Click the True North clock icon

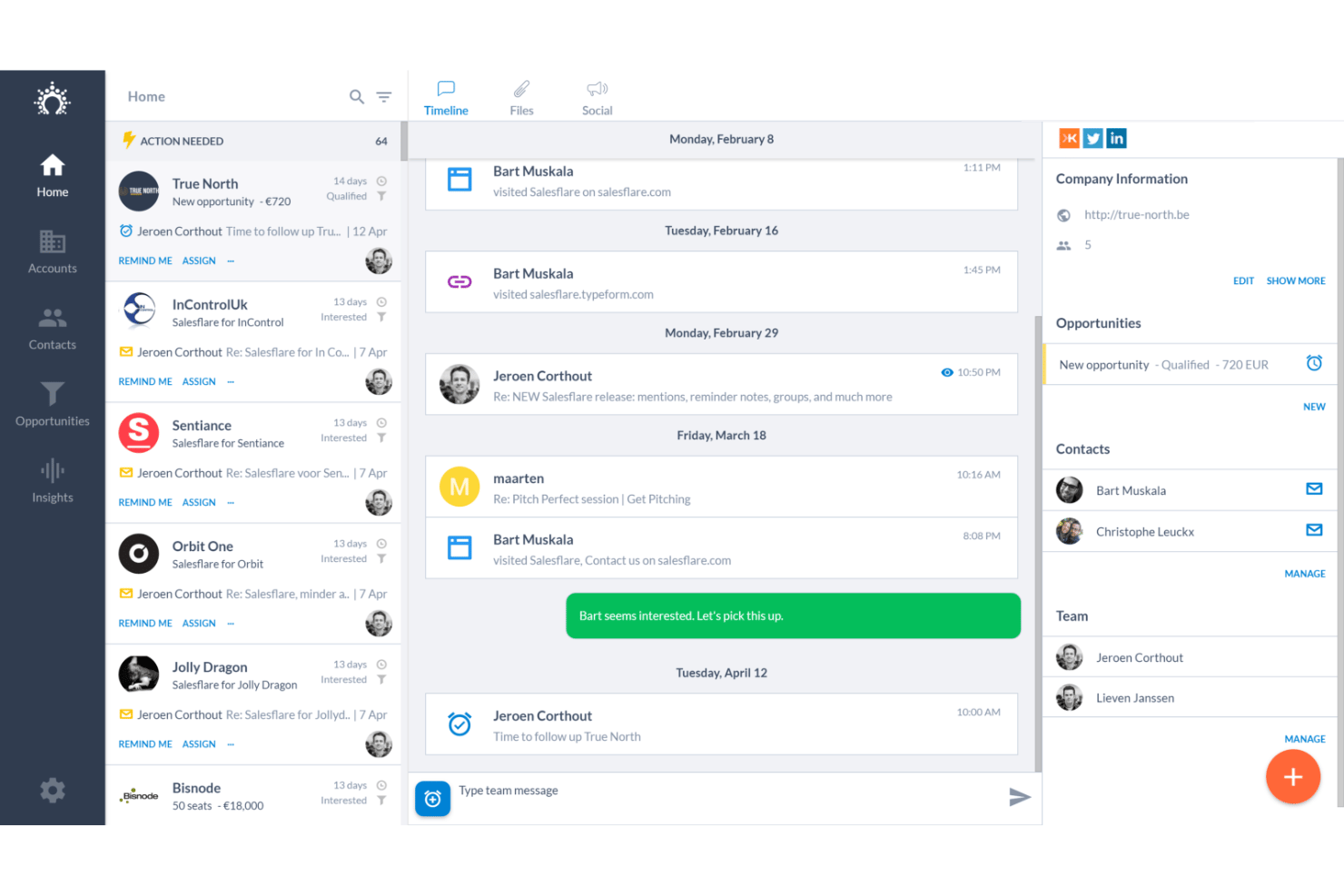click(381, 182)
